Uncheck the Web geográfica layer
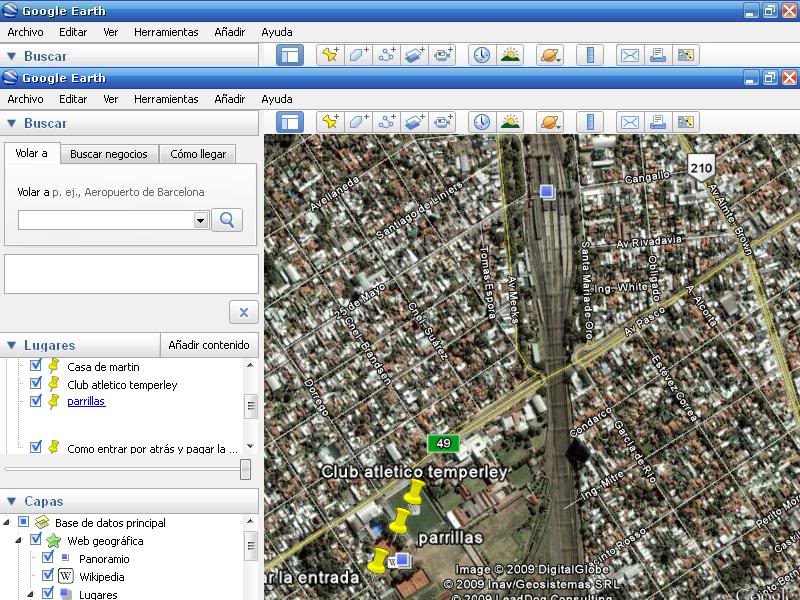This screenshot has width=800, height=600. pos(36,539)
